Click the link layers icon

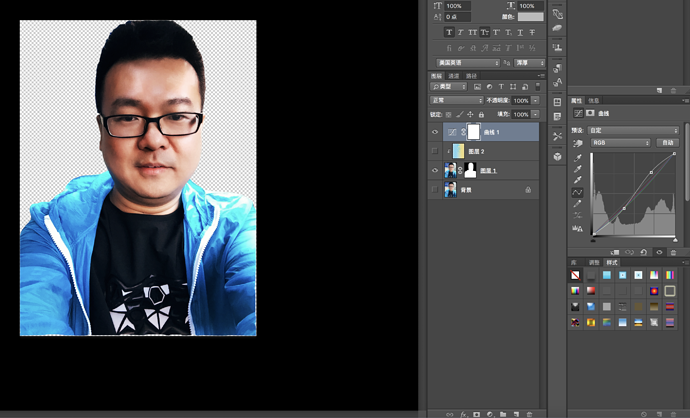pyautogui.click(x=449, y=414)
